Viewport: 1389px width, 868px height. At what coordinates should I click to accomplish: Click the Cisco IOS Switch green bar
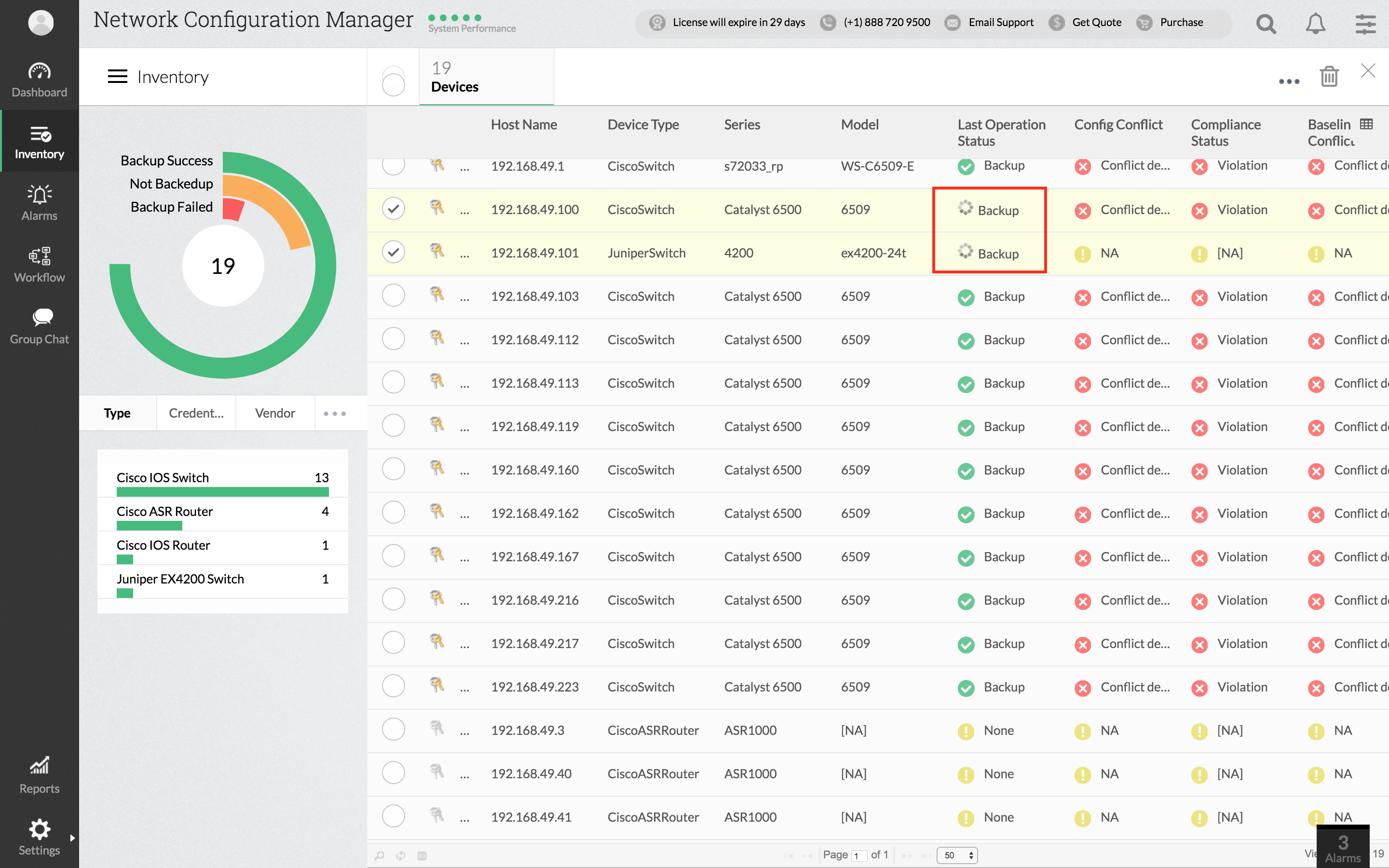222,492
